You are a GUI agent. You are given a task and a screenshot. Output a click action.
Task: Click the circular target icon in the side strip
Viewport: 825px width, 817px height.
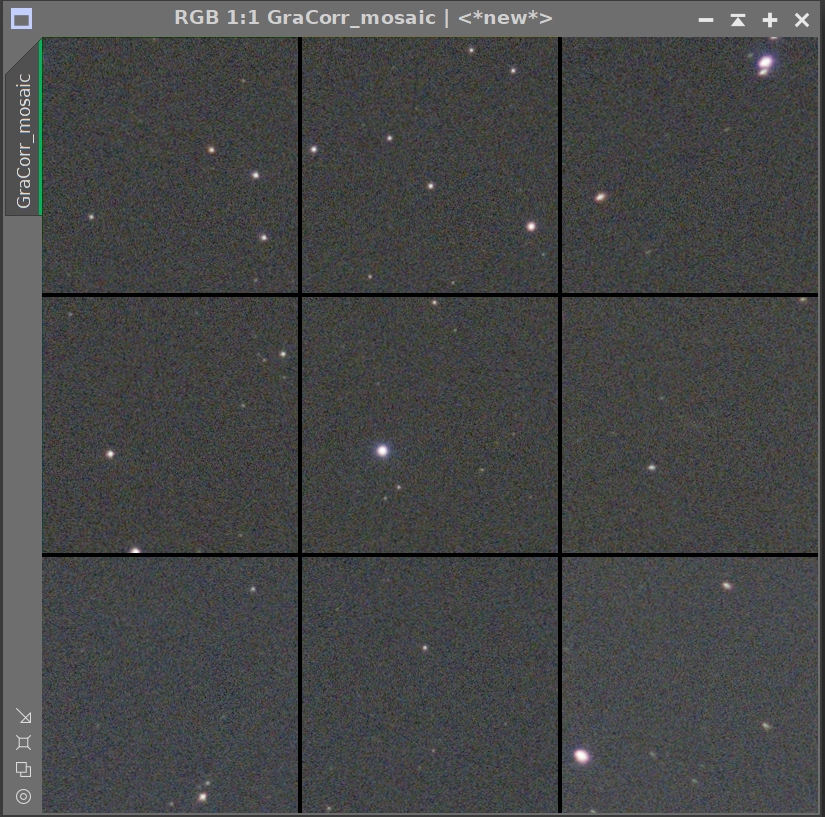point(24,796)
